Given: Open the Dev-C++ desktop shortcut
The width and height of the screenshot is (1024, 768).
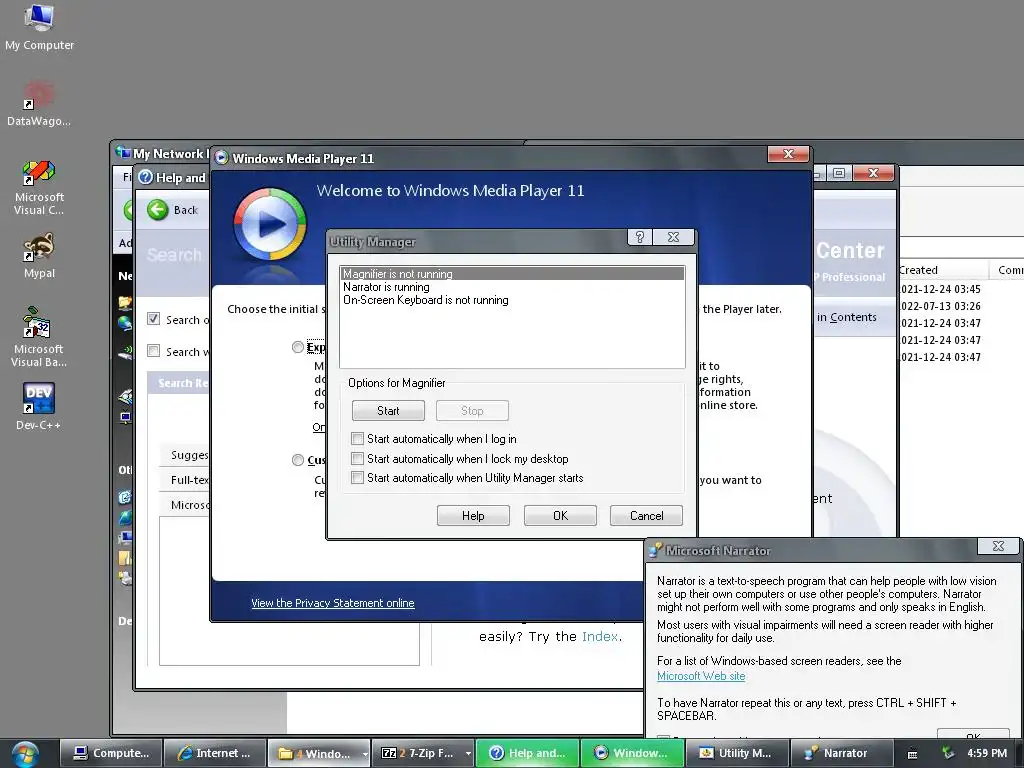Looking at the screenshot, I should point(39,406).
